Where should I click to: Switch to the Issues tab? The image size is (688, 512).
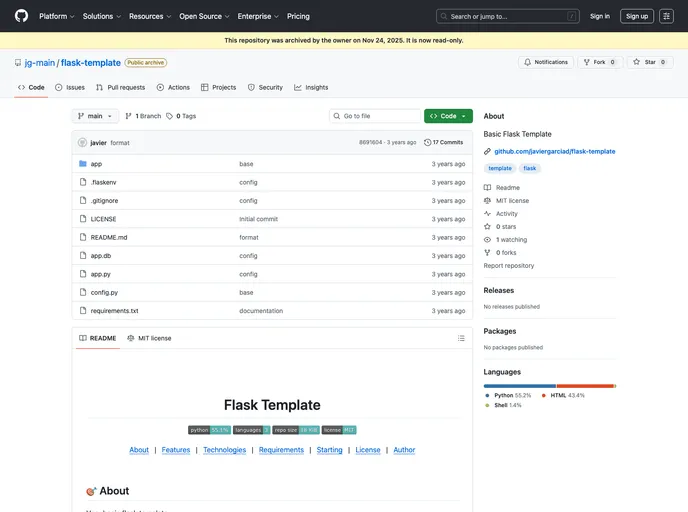70,87
